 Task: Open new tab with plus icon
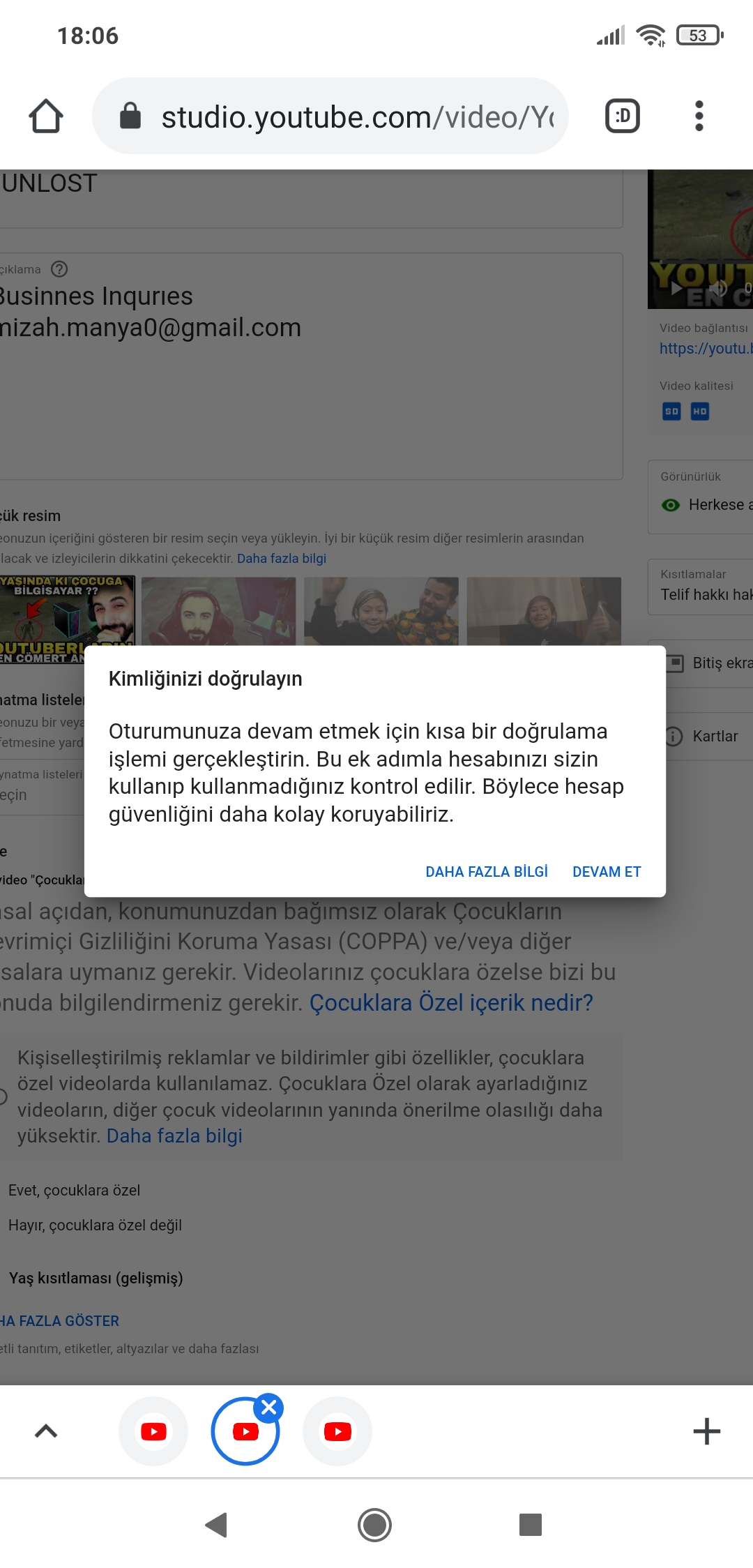tap(706, 1431)
